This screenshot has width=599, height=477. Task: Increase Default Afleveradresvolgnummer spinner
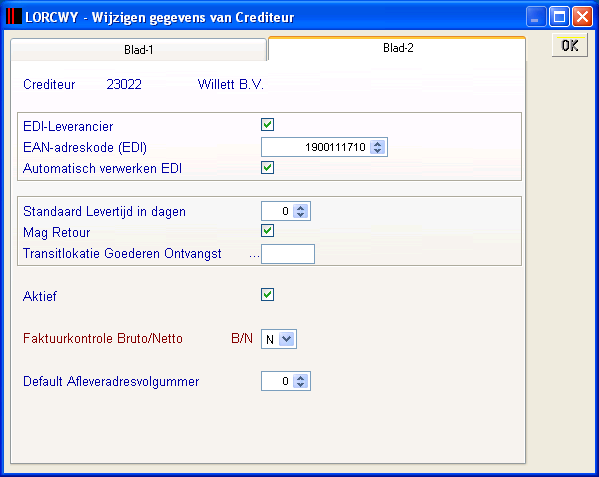point(301,378)
